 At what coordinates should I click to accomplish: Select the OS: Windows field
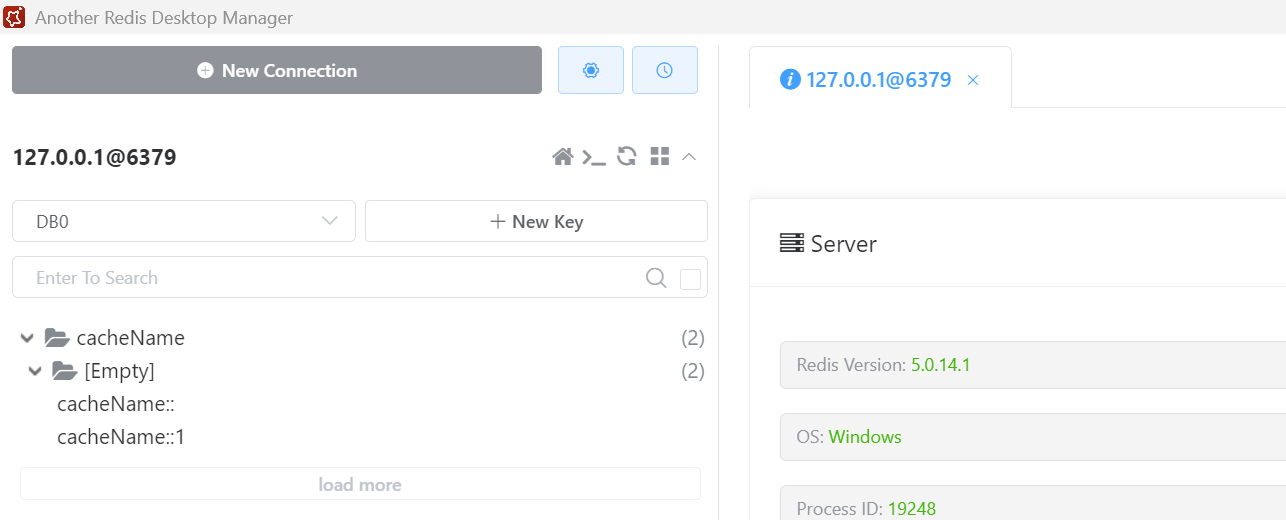[x=1032, y=437]
